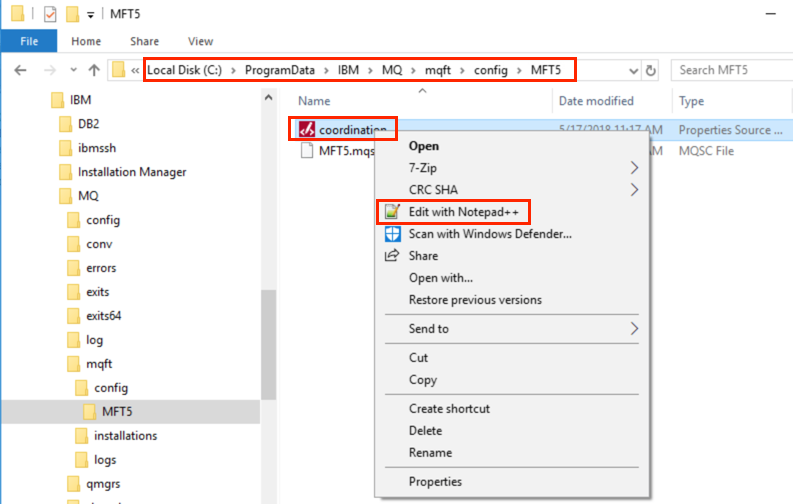The height and width of the screenshot is (504, 793).
Task: Click folder icon beside Installation Manager
Action: click(65, 172)
